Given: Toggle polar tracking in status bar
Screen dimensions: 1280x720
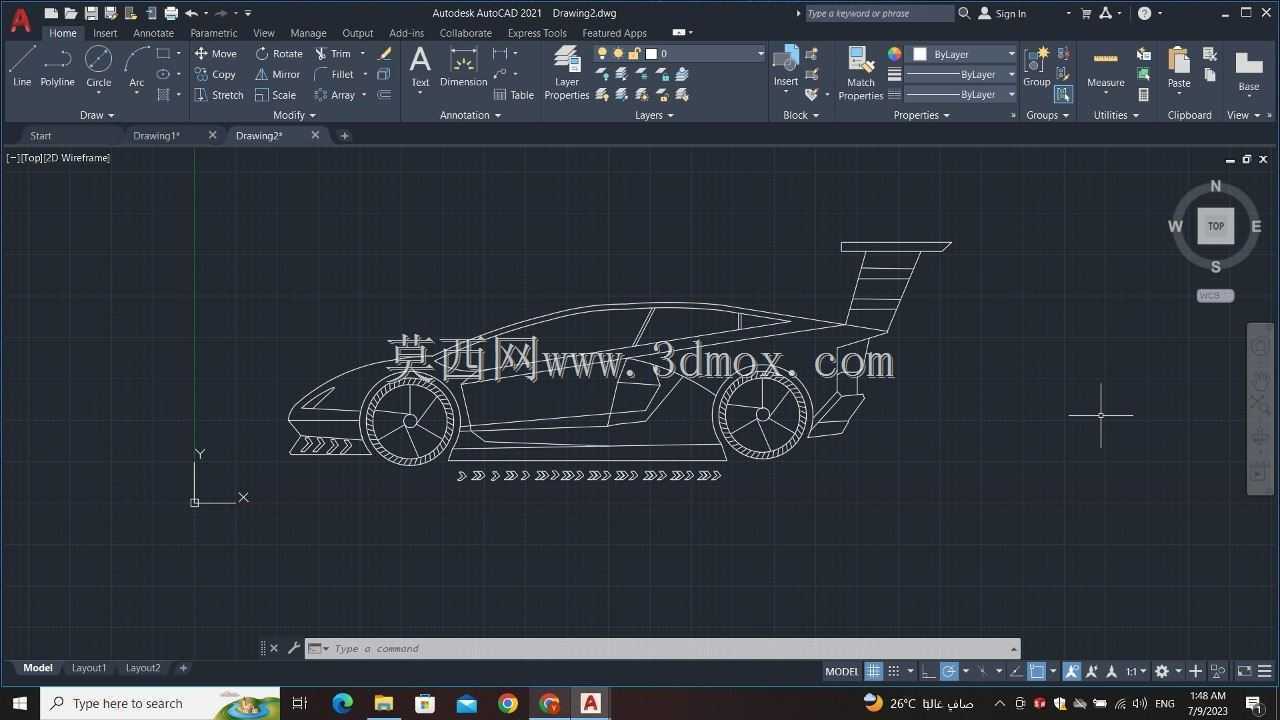Looking at the screenshot, I should pyautogui.click(x=949, y=671).
